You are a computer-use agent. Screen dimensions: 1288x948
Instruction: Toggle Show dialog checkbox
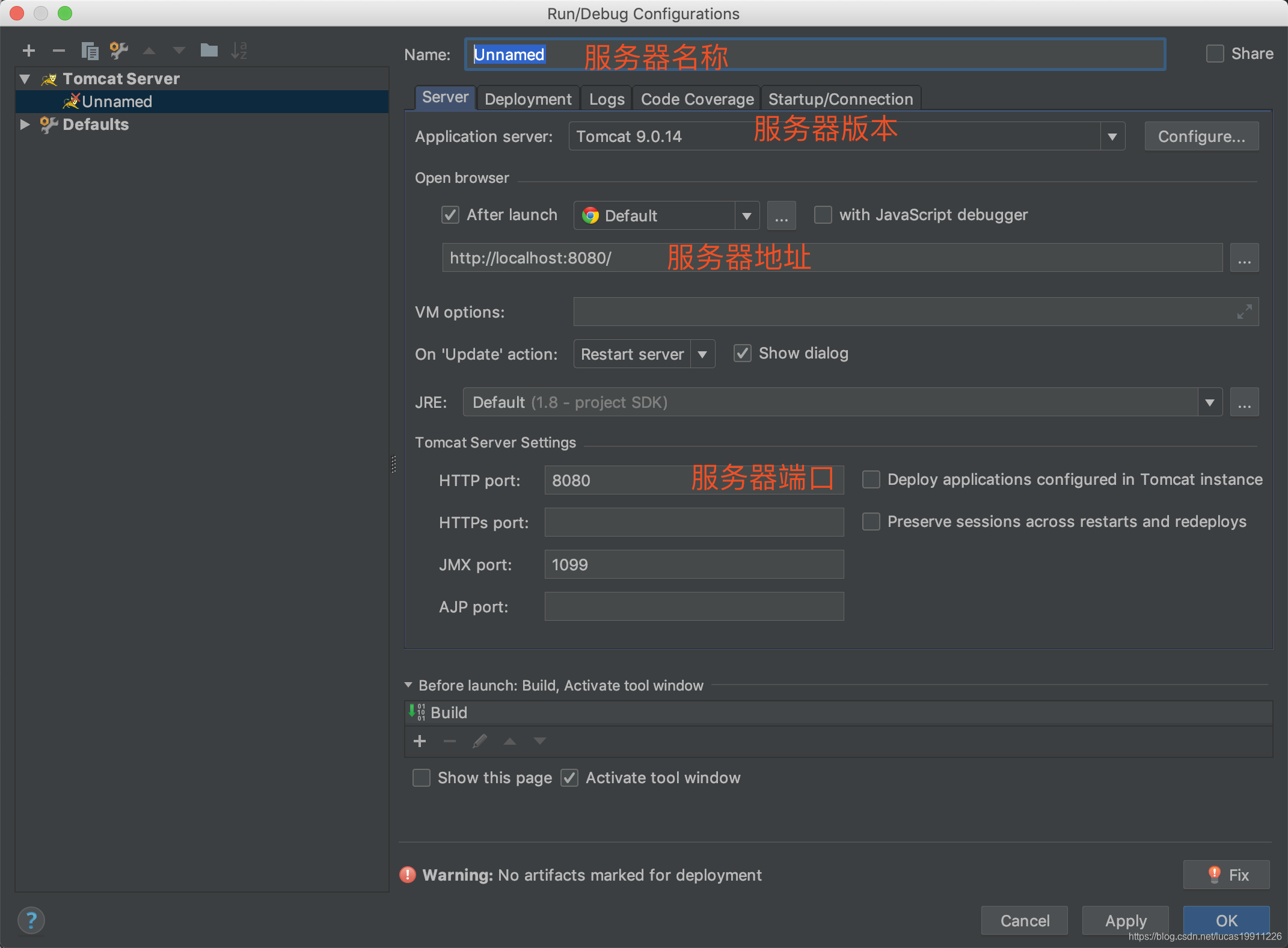pyautogui.click(x=743, y=353)
